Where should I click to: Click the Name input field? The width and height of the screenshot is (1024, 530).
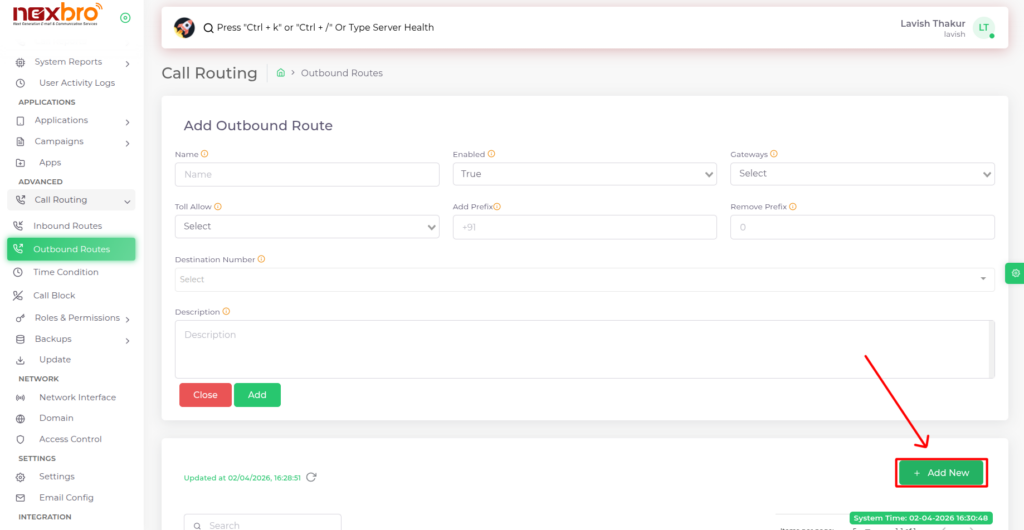tap(307, 174)
